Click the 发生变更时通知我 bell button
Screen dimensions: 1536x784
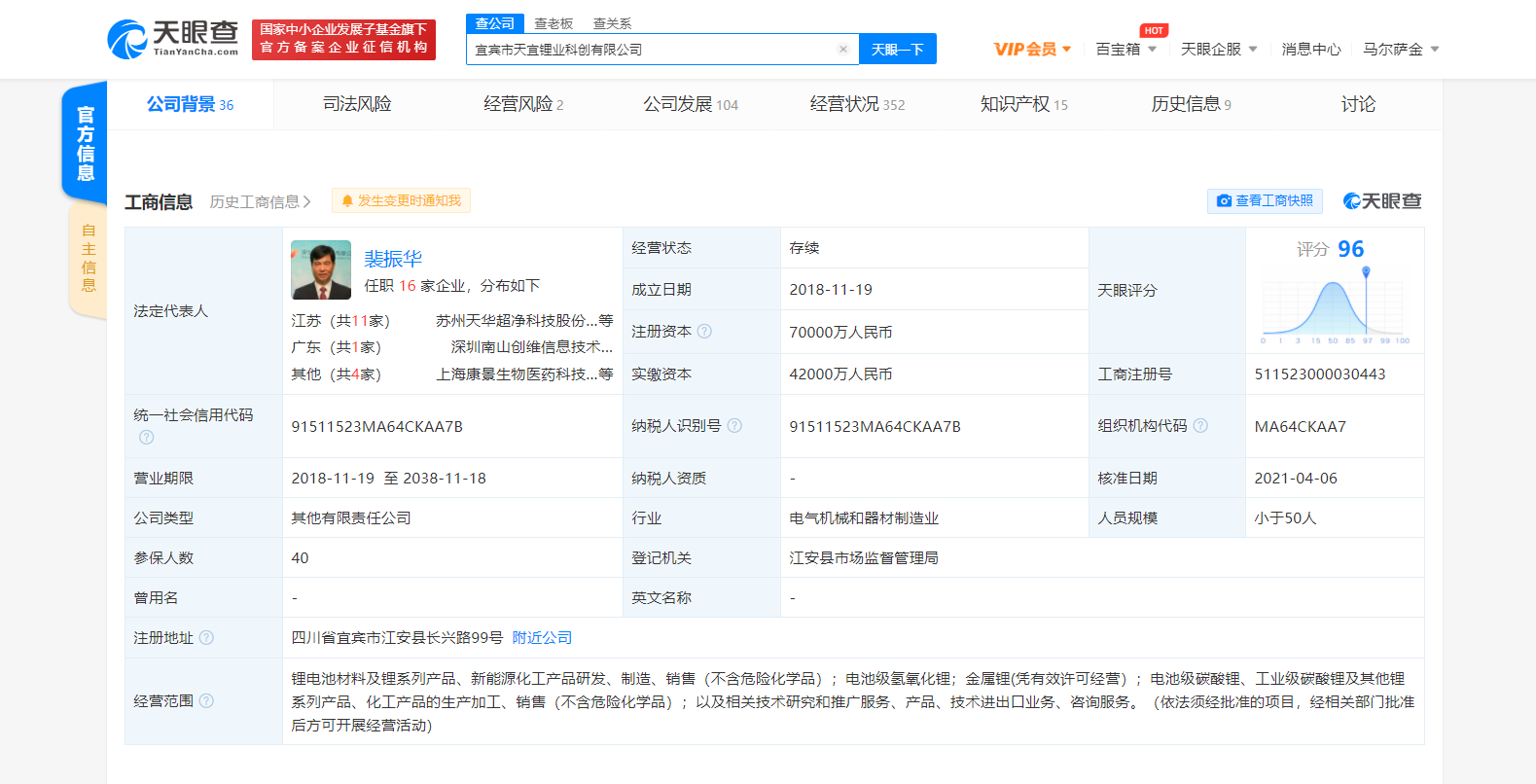[x=401, y=200]
